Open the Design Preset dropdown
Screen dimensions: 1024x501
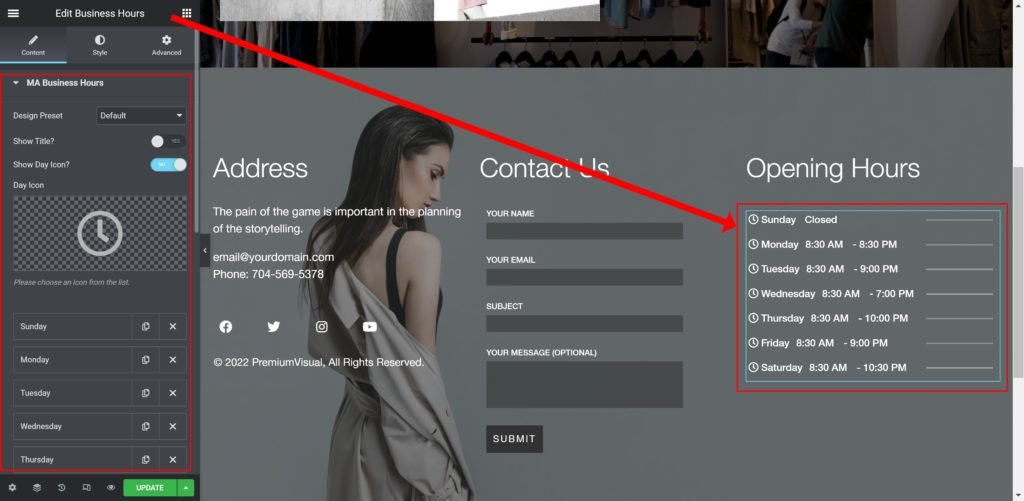tap(141, 116)
